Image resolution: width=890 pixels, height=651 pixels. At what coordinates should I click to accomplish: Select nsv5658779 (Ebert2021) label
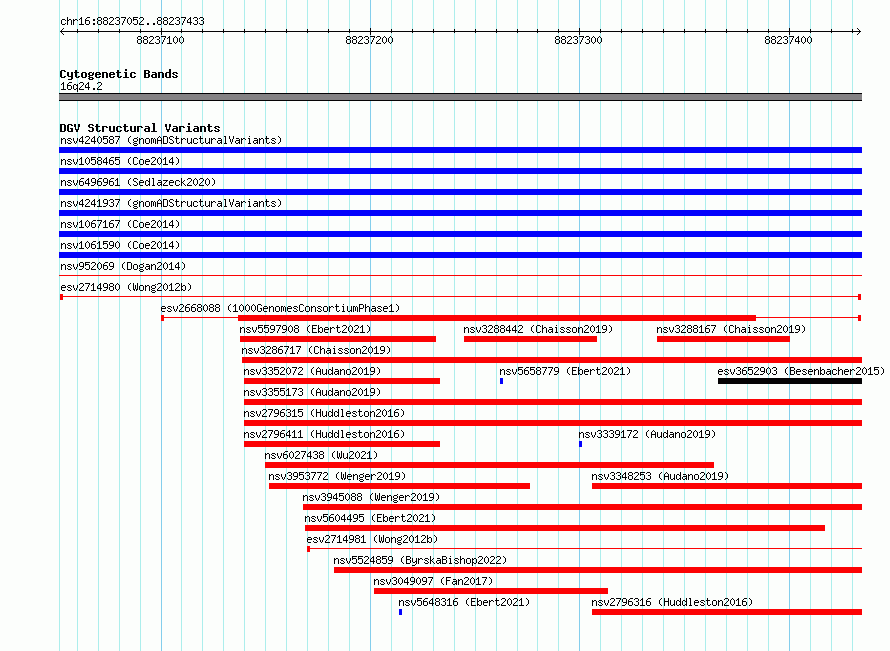coord(565,371)
